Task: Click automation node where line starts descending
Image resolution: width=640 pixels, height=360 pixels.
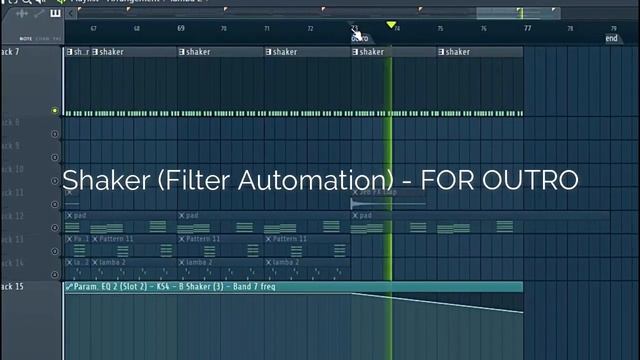Action: pos(352,293)
